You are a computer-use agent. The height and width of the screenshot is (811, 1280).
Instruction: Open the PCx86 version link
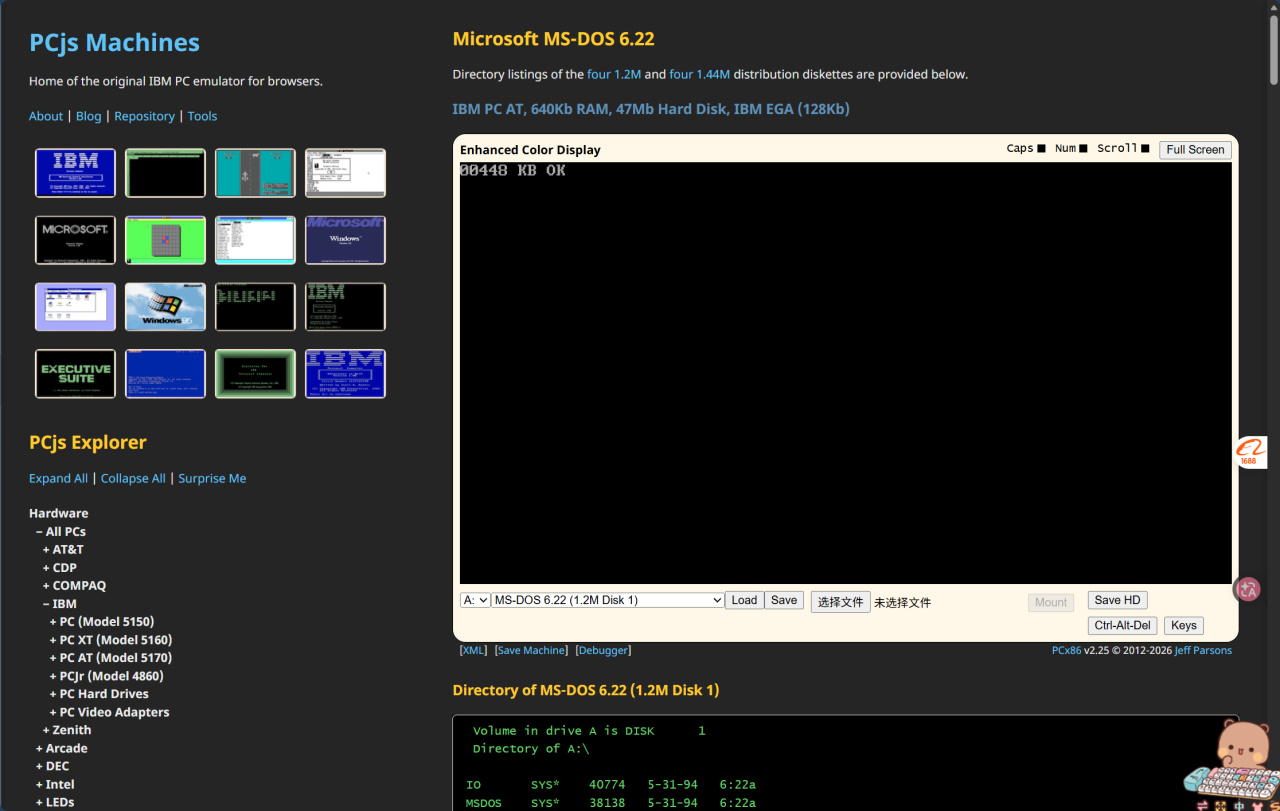tap(1066, 651)
